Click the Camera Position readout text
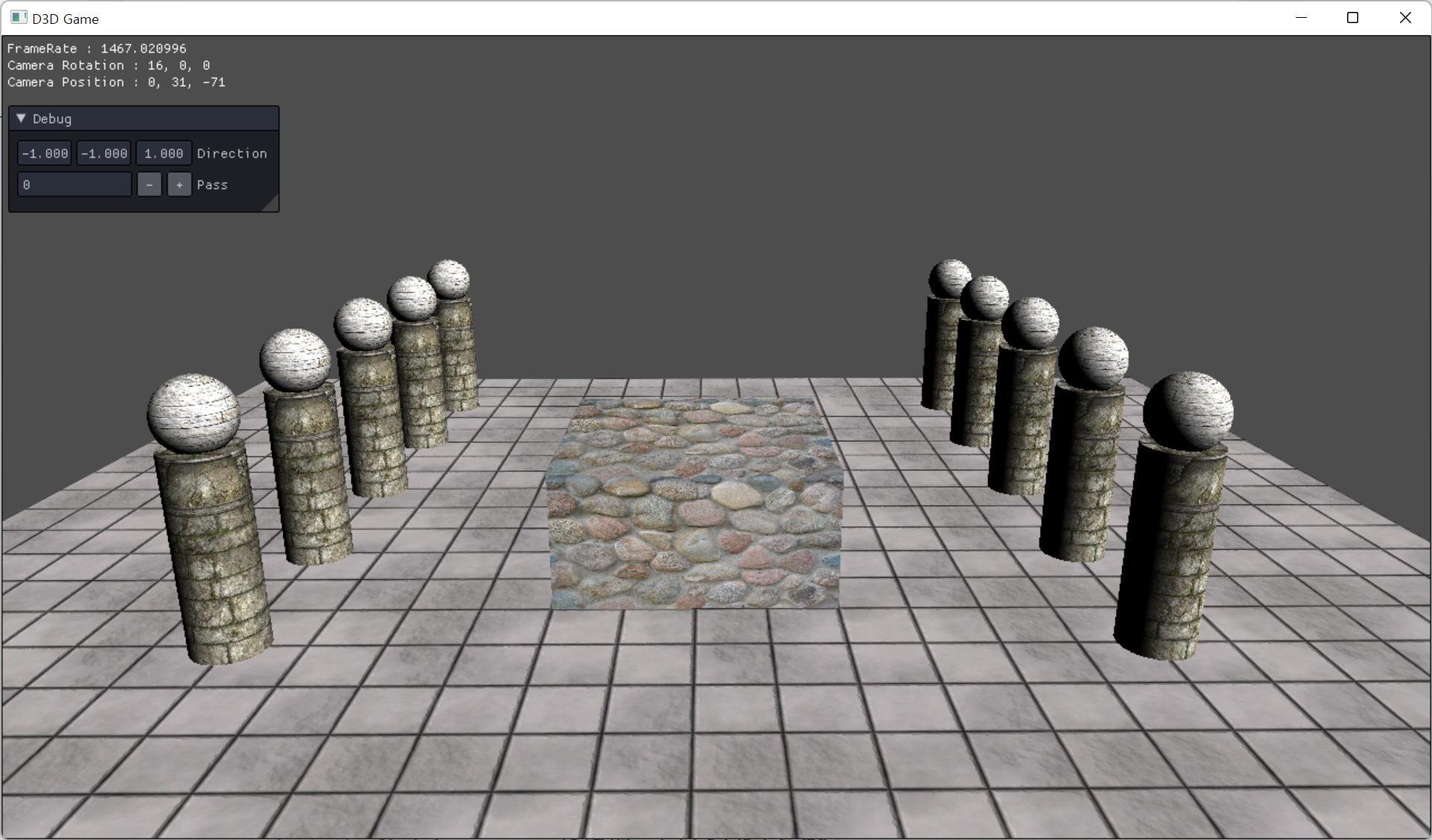The width and height of the screenshot is (1432, 840). pyautogui.click(x=116, y=82)
